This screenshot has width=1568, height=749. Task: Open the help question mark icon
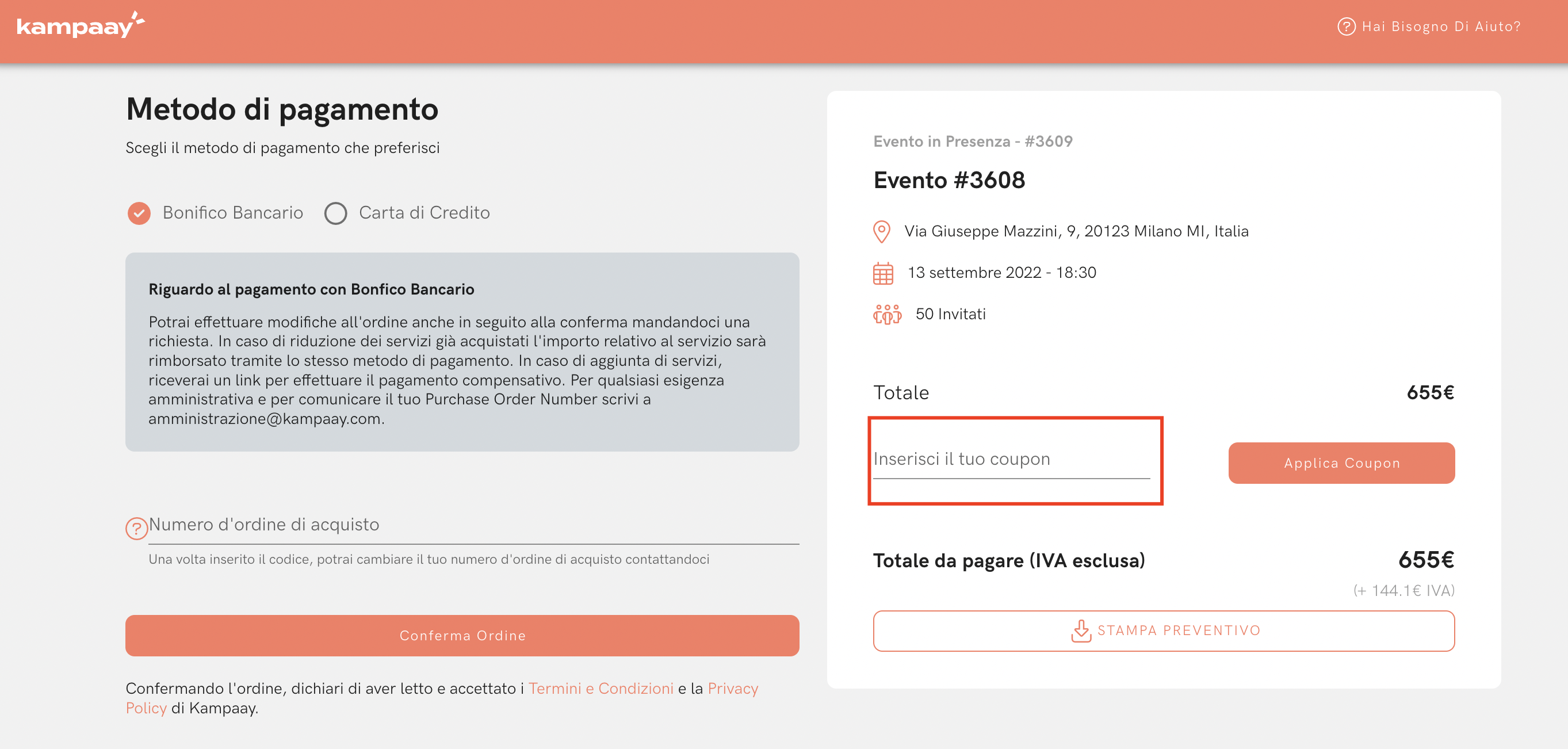coord(1346,26)
